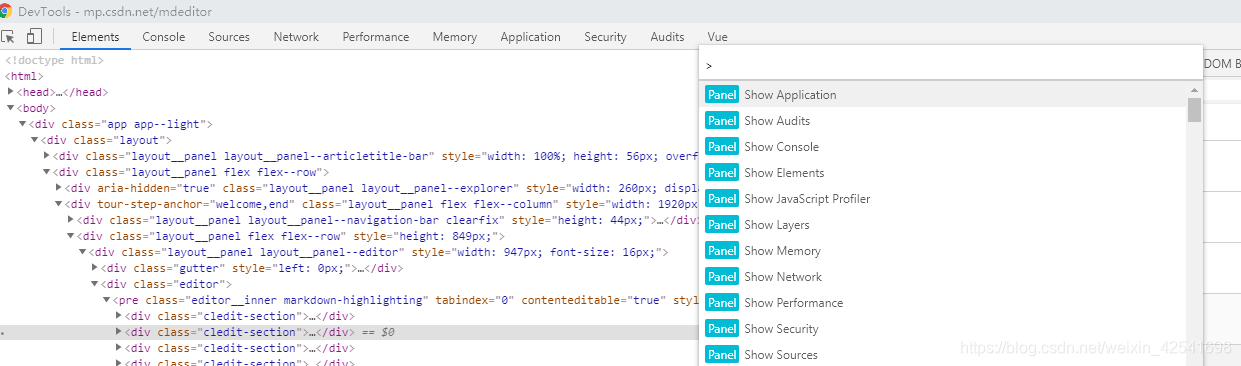Image resolution: width=1241 pixels, height=366 pixels.
Task: Run the Show Console command
Action: click(x=943, y=147)
